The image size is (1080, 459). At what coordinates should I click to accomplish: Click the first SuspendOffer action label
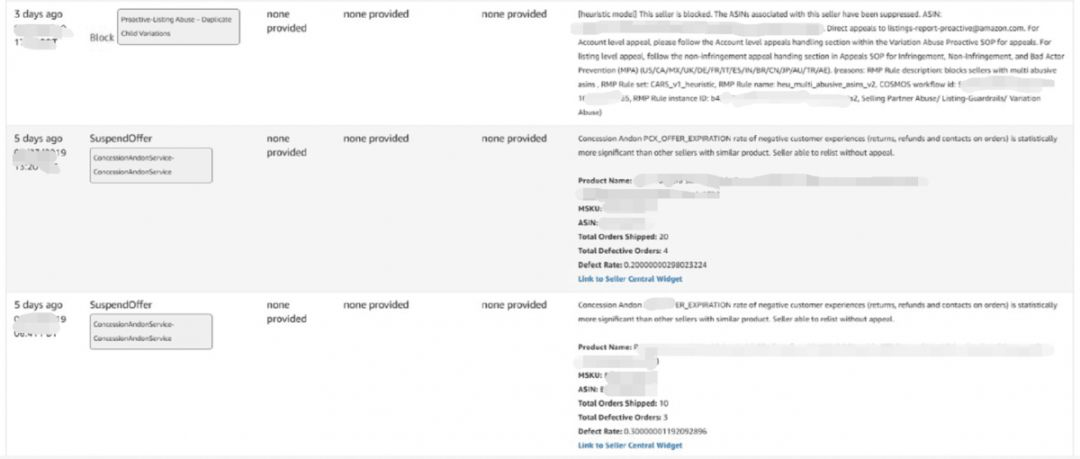(x=121, y=138)
